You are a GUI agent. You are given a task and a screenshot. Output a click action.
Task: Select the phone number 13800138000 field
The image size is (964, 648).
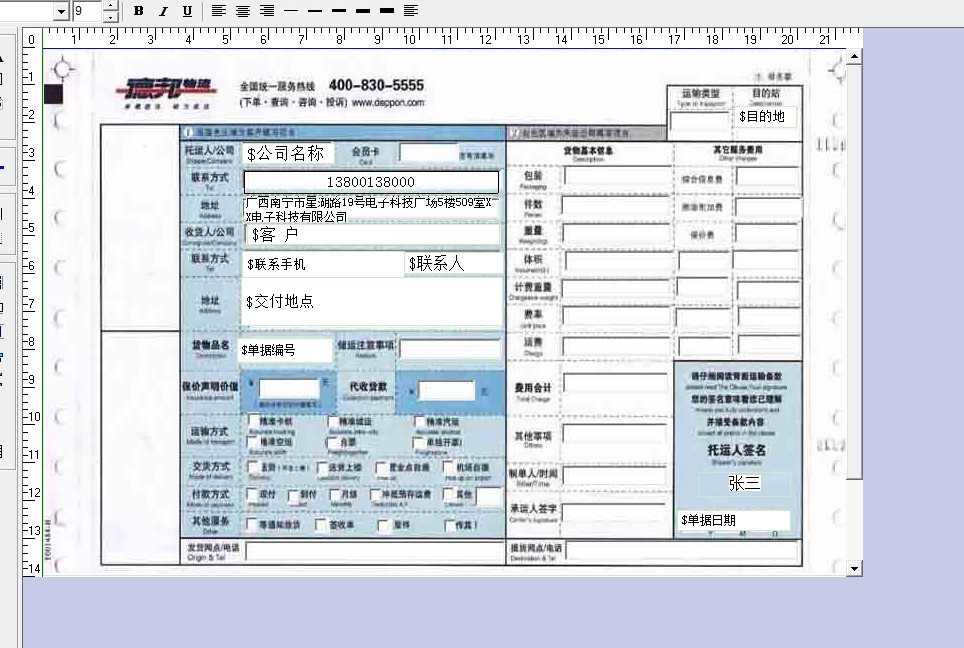(x=371, y=182)
